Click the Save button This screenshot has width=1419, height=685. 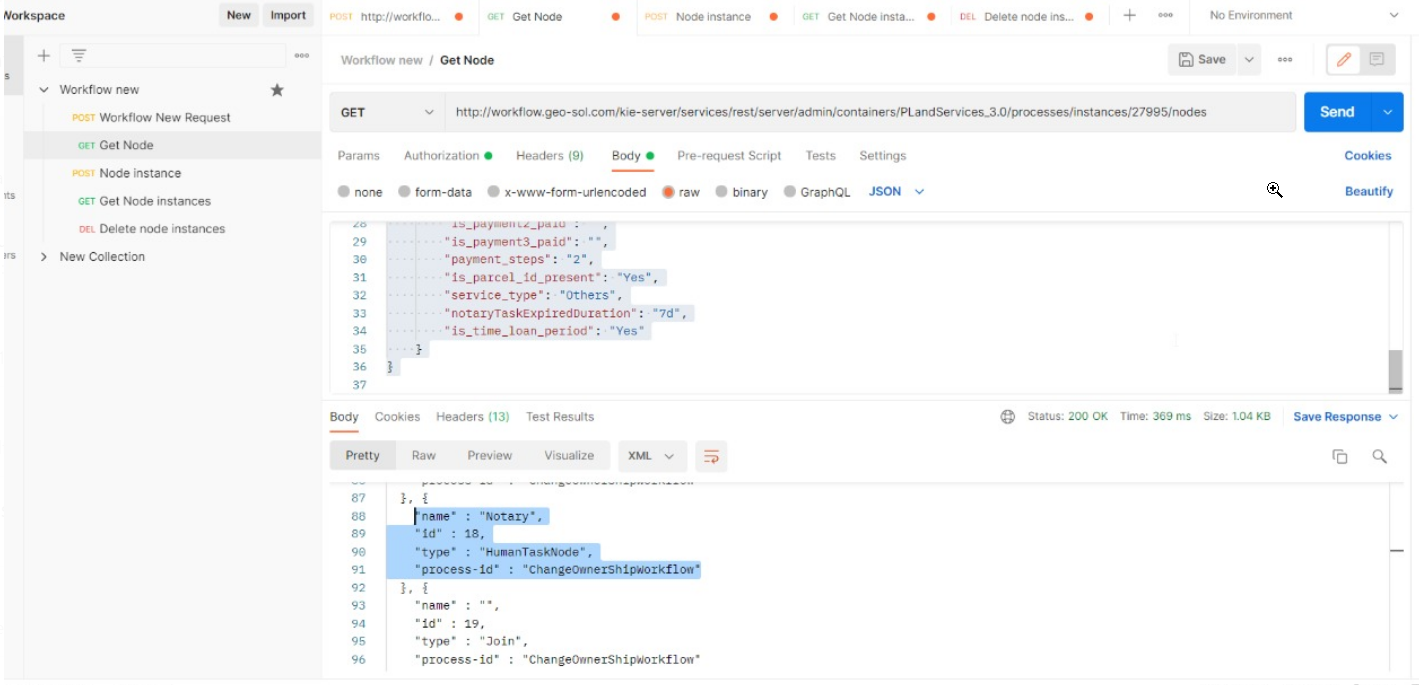[1203, 60]
